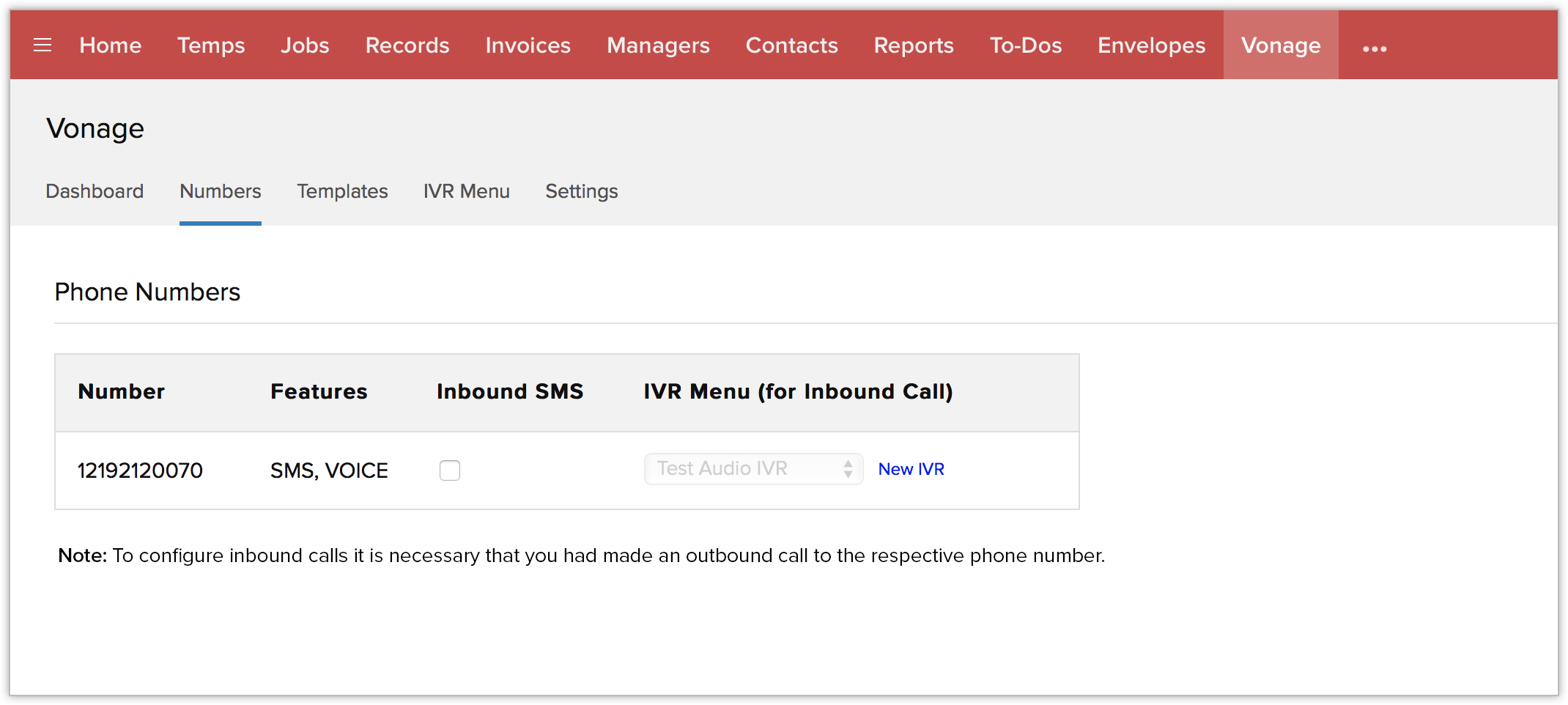
Task: Go to the Home module
Action: click(111, 45)
